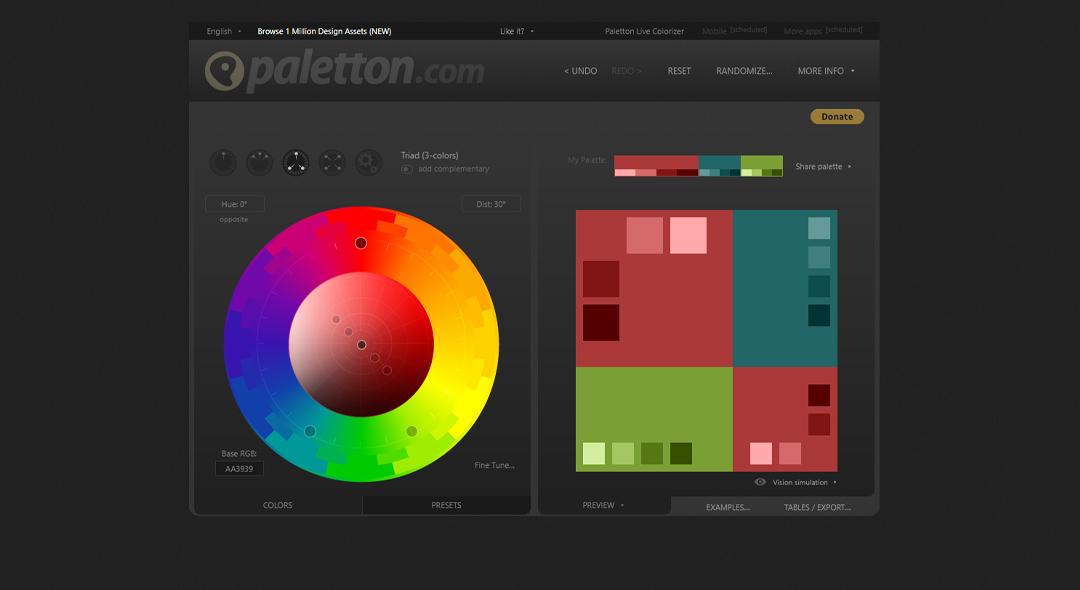The height and width of the screenshot is (590, 1080).
Task: Click the opposite label under Hue
Action: [233, 220]
